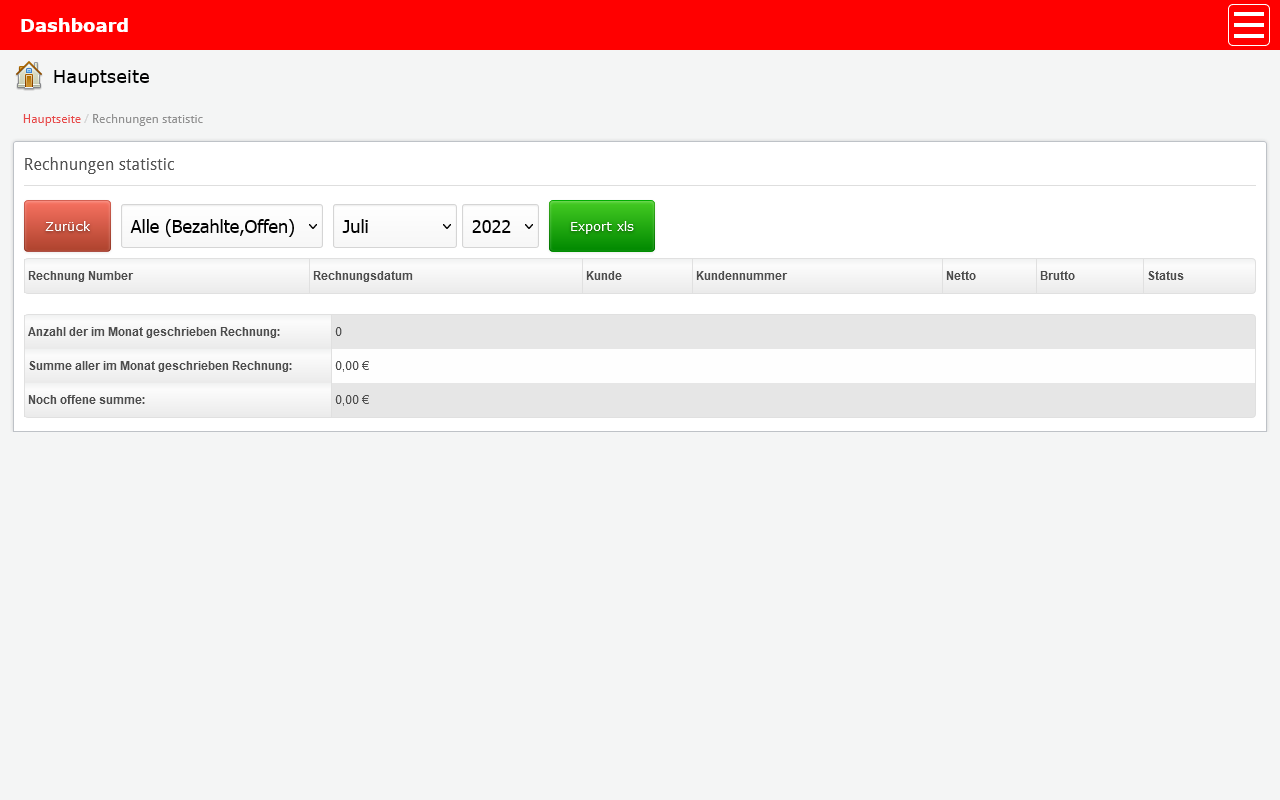Click the Rechnungsdatum column header

click(363, 276)
